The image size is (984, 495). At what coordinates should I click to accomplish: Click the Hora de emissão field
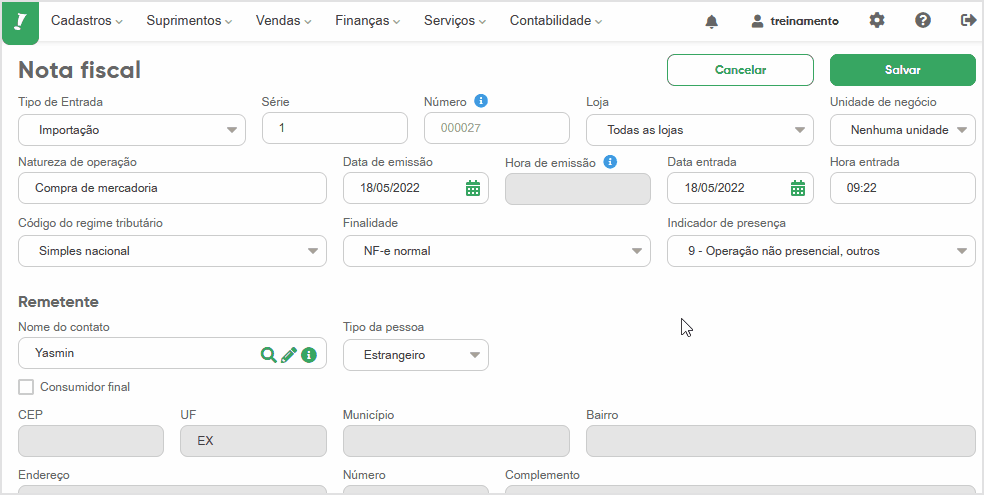[x=578, y=188]
